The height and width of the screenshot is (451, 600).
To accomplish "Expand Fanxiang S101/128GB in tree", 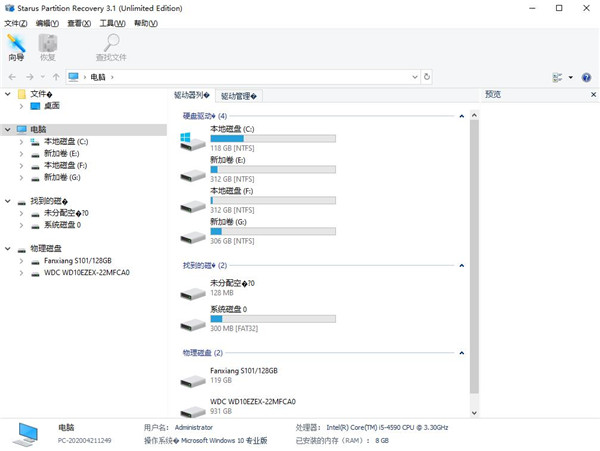I will point(21,261).
